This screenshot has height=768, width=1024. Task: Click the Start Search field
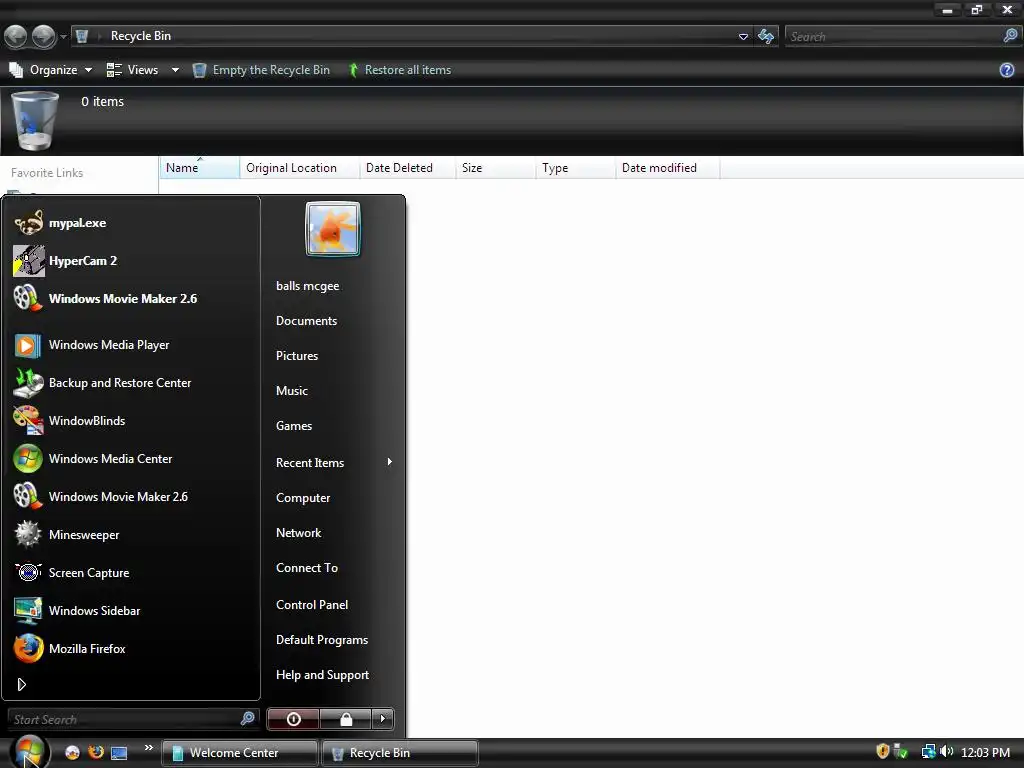point(133,719)
